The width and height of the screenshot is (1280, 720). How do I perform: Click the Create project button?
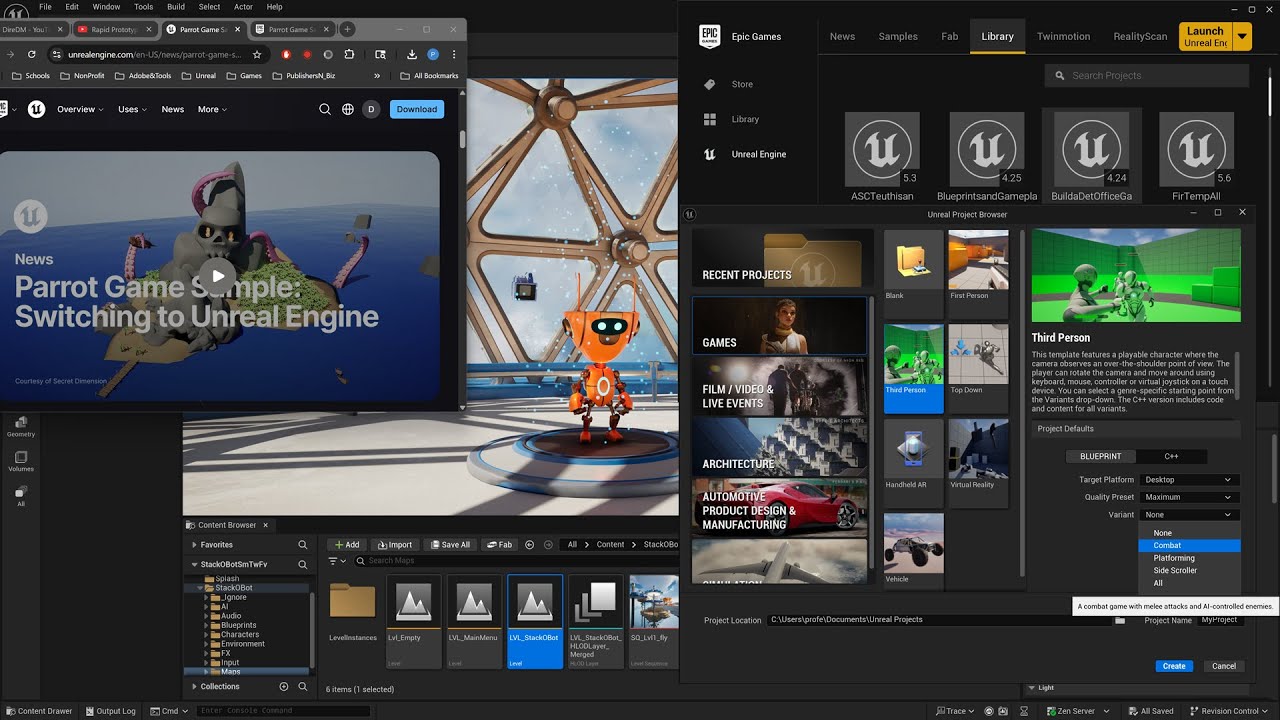1174,666
